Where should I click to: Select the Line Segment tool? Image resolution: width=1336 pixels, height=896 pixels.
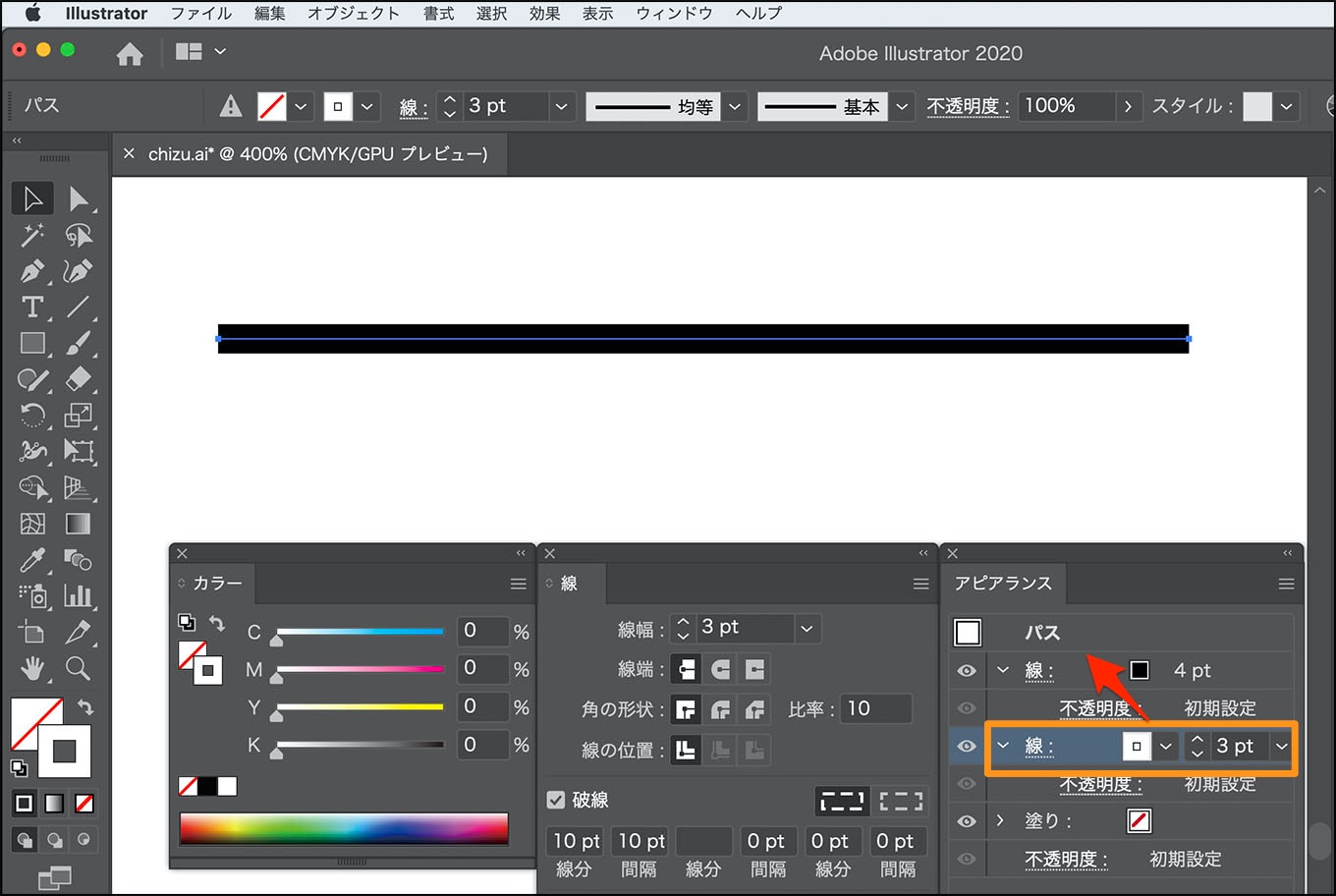coord(79,307)
